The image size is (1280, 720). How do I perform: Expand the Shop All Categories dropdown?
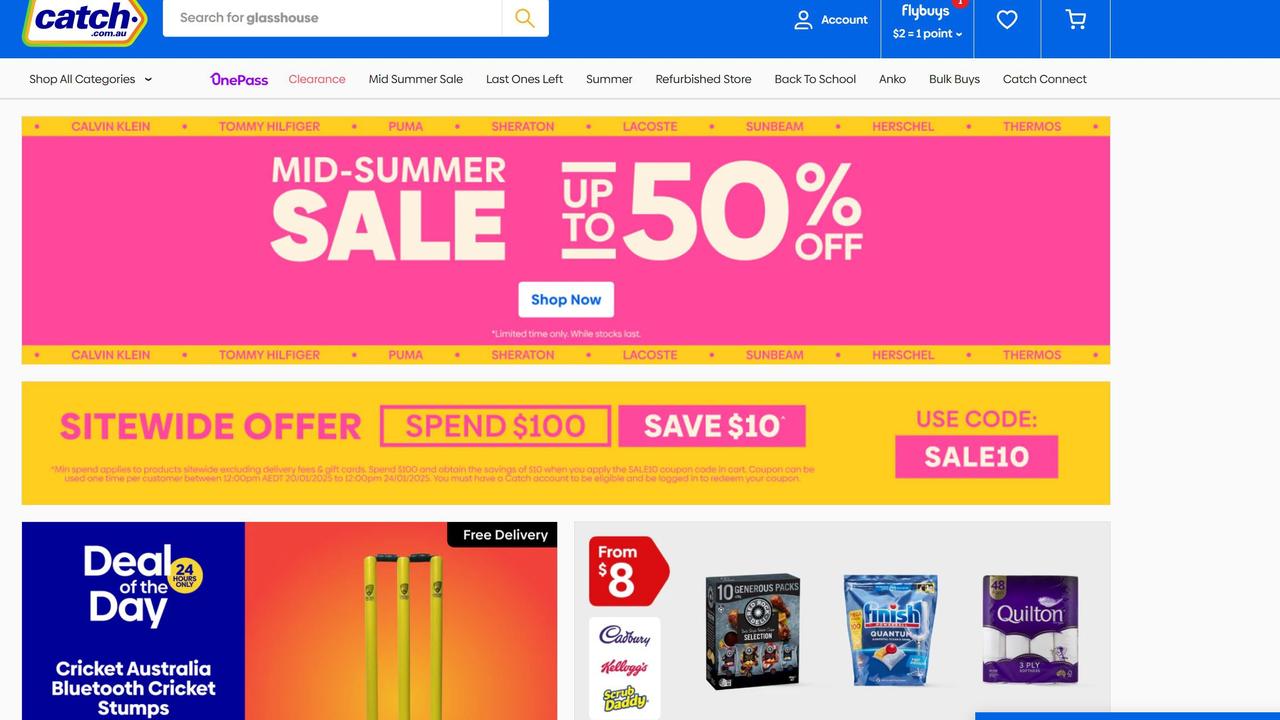click(90, 79)
